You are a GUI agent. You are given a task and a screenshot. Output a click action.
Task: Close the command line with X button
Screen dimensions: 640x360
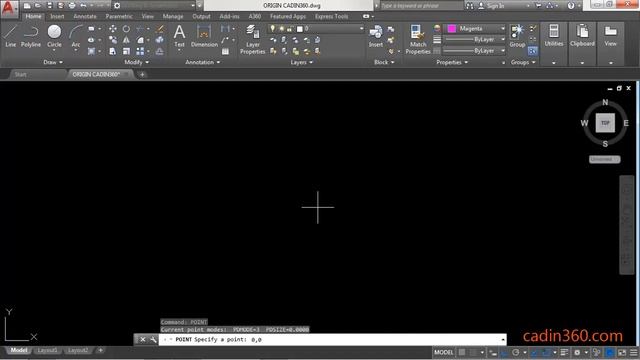[x=143, y=339]
